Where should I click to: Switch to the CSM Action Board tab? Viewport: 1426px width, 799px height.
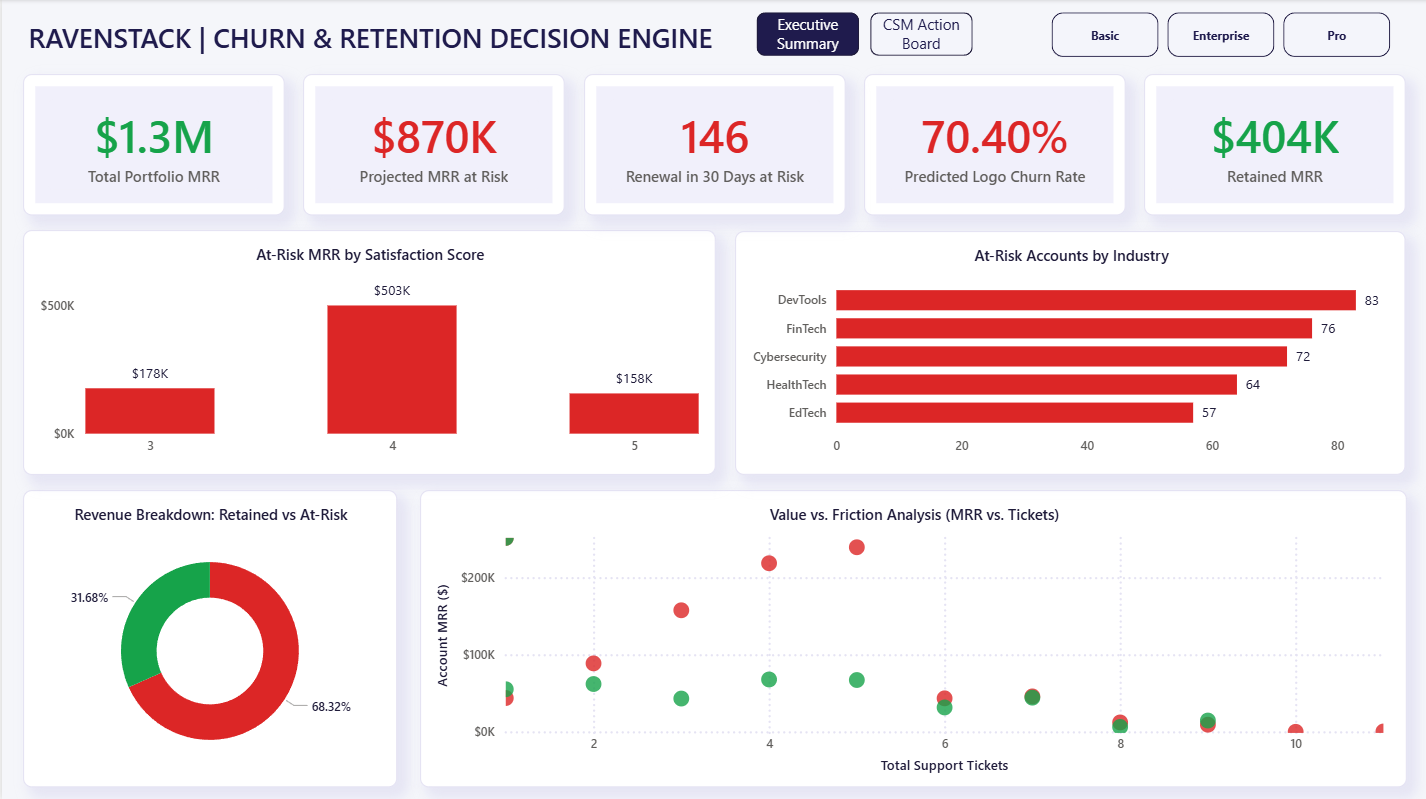[921, 35]
